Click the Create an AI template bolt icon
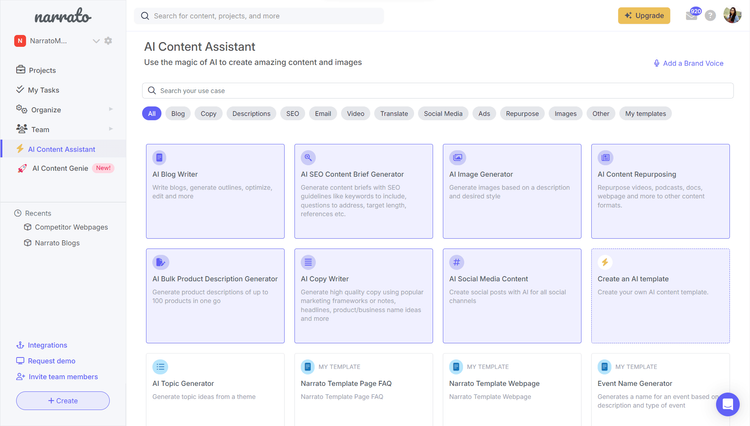This screenshot has height=426, width=750. pos(605,262)
